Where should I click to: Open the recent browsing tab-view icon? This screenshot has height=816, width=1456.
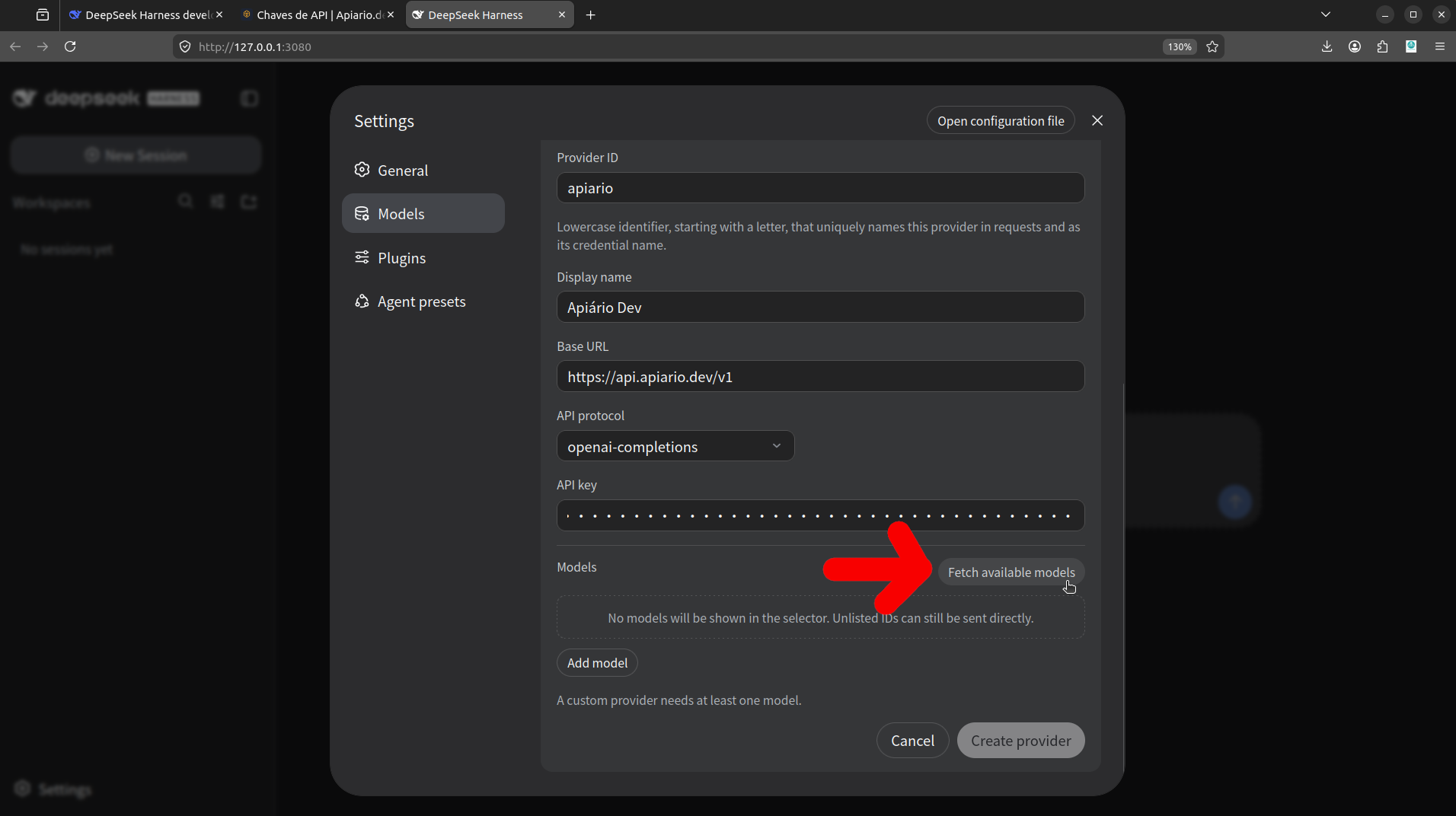(x=43, y=14)
